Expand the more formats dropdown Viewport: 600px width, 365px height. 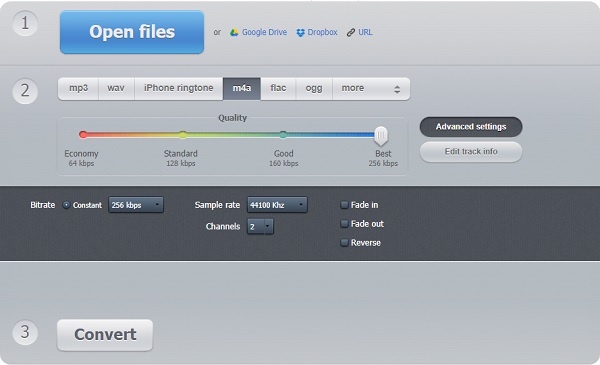coord(371,88)
